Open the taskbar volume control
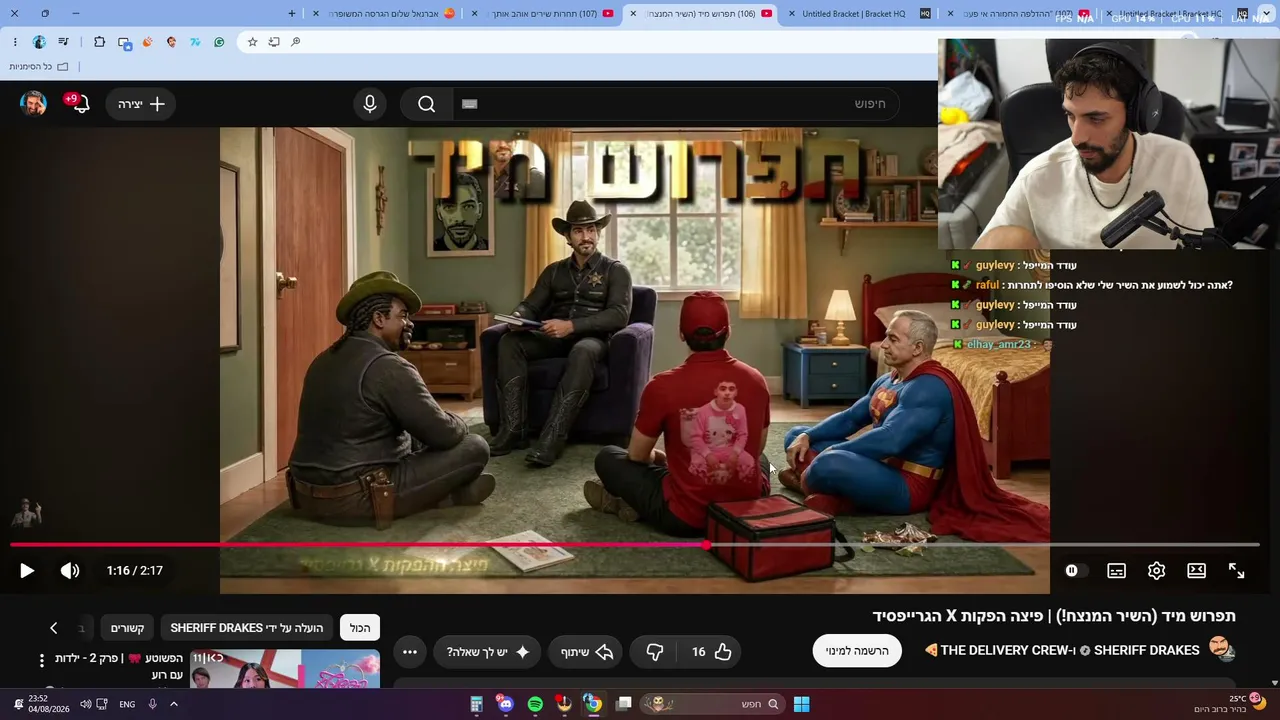The image size is (1280, 720). pyautogui.click(x=85, y=704)
